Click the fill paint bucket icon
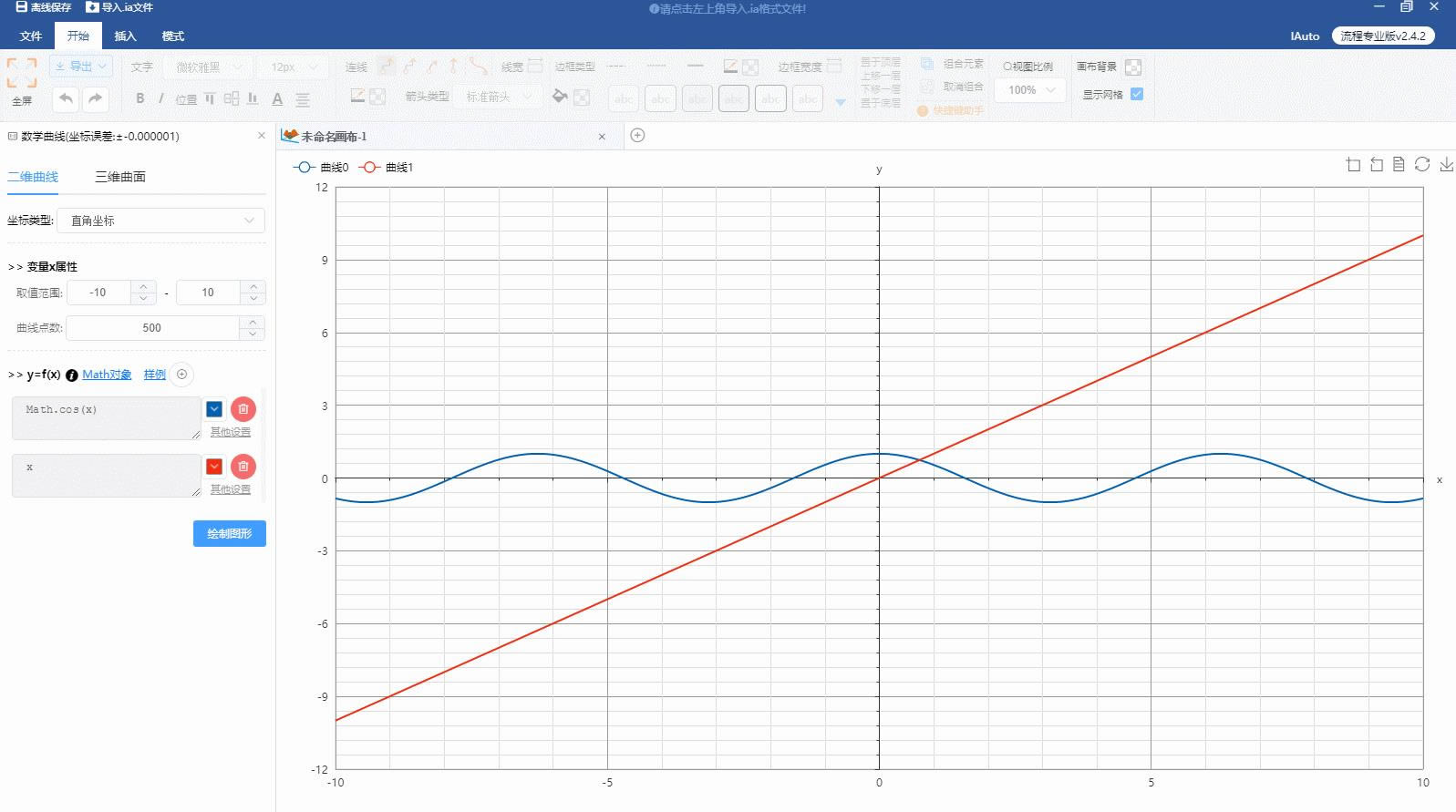 [560, 96]
